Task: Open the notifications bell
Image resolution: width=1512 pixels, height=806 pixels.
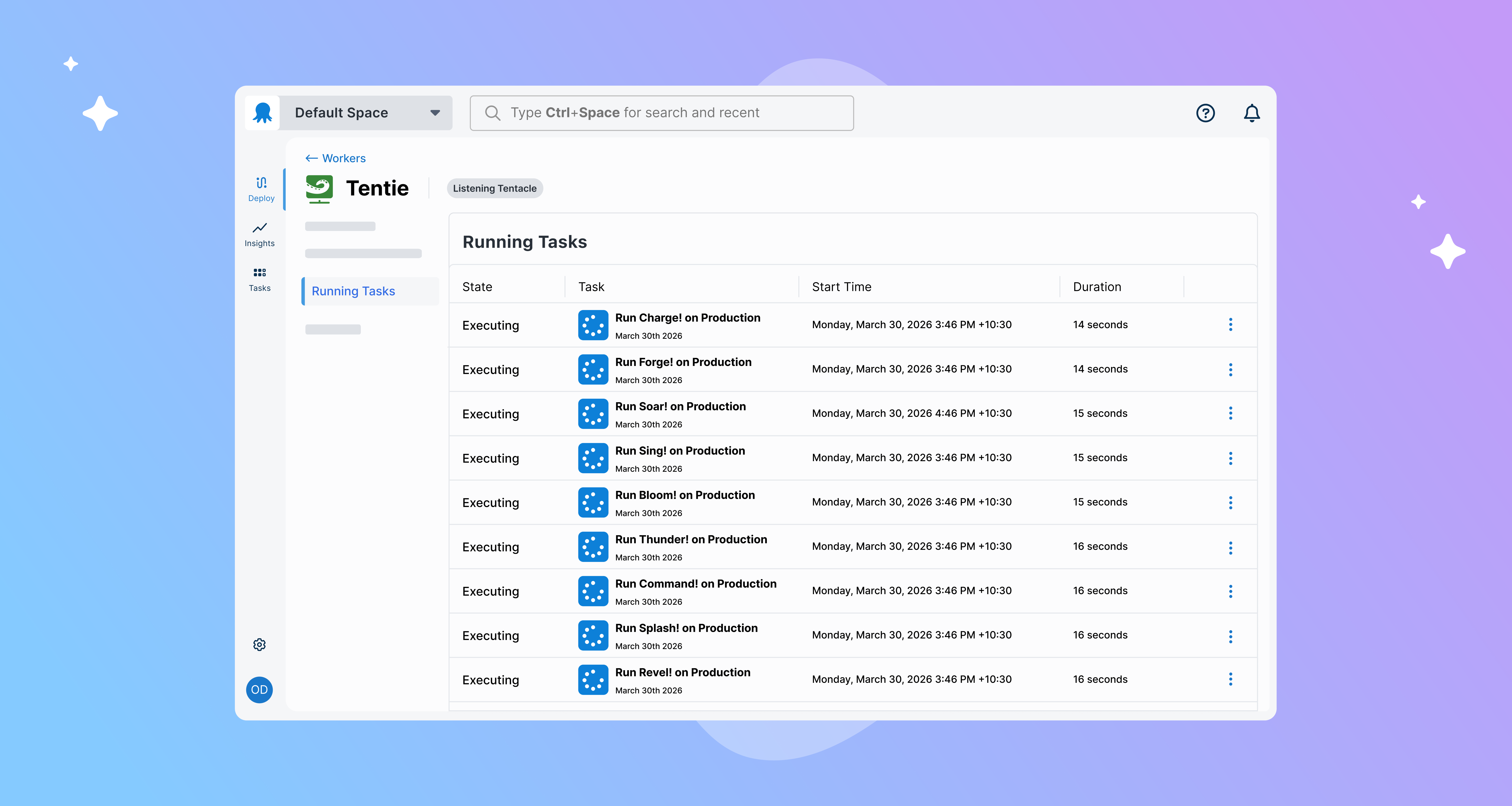Action: pyautogui.click(x=1251, y=113)
